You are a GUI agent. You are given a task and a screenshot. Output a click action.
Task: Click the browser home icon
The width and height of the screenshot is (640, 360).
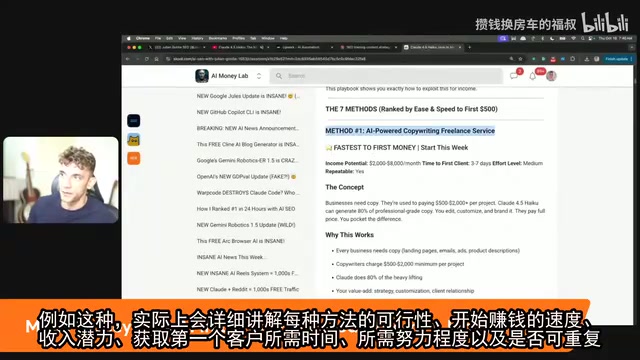(x=156, y=59)
